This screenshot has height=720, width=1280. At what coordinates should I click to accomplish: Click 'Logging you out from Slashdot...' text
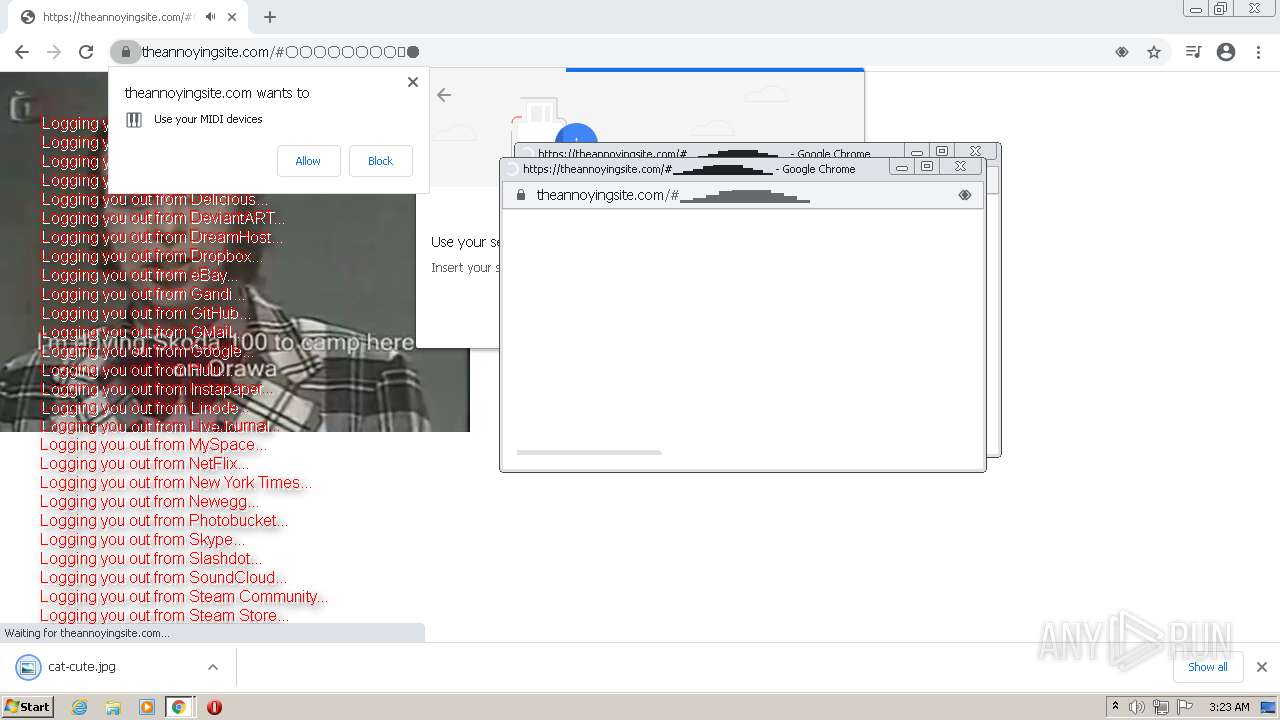pos(151,559)
